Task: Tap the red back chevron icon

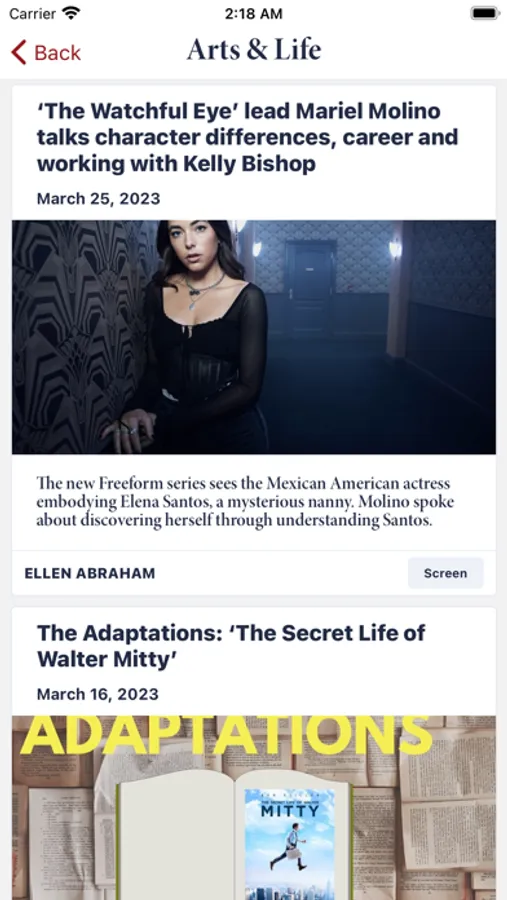Action: 18,52
